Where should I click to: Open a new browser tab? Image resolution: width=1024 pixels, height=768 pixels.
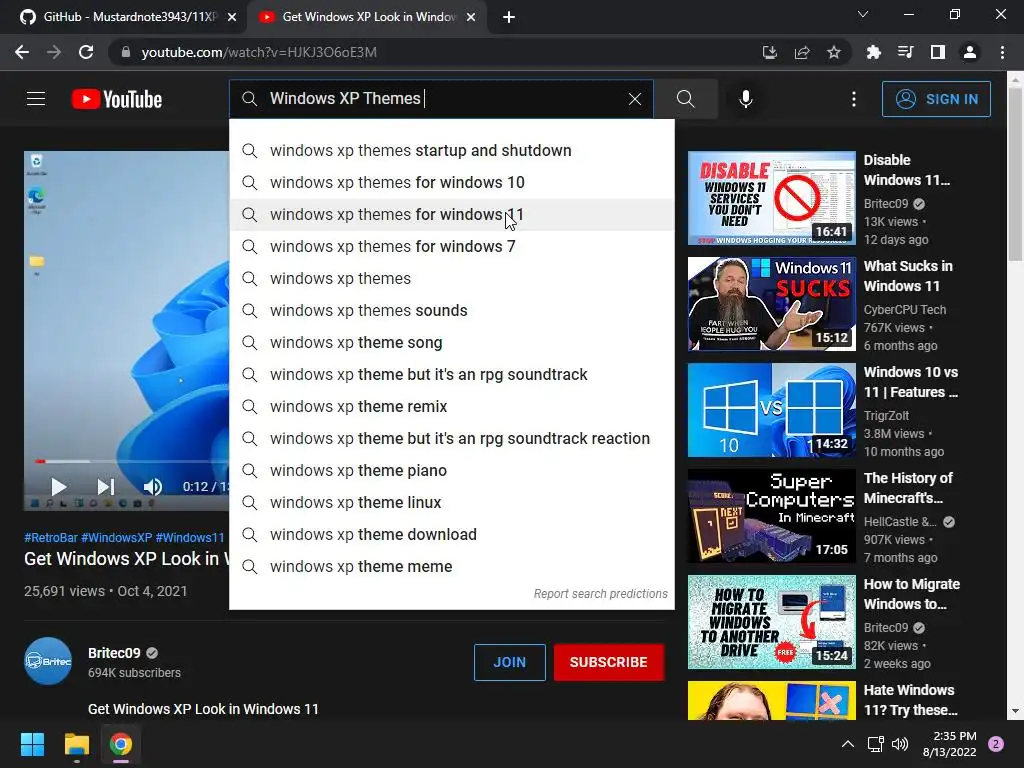[x=509, y=18]
